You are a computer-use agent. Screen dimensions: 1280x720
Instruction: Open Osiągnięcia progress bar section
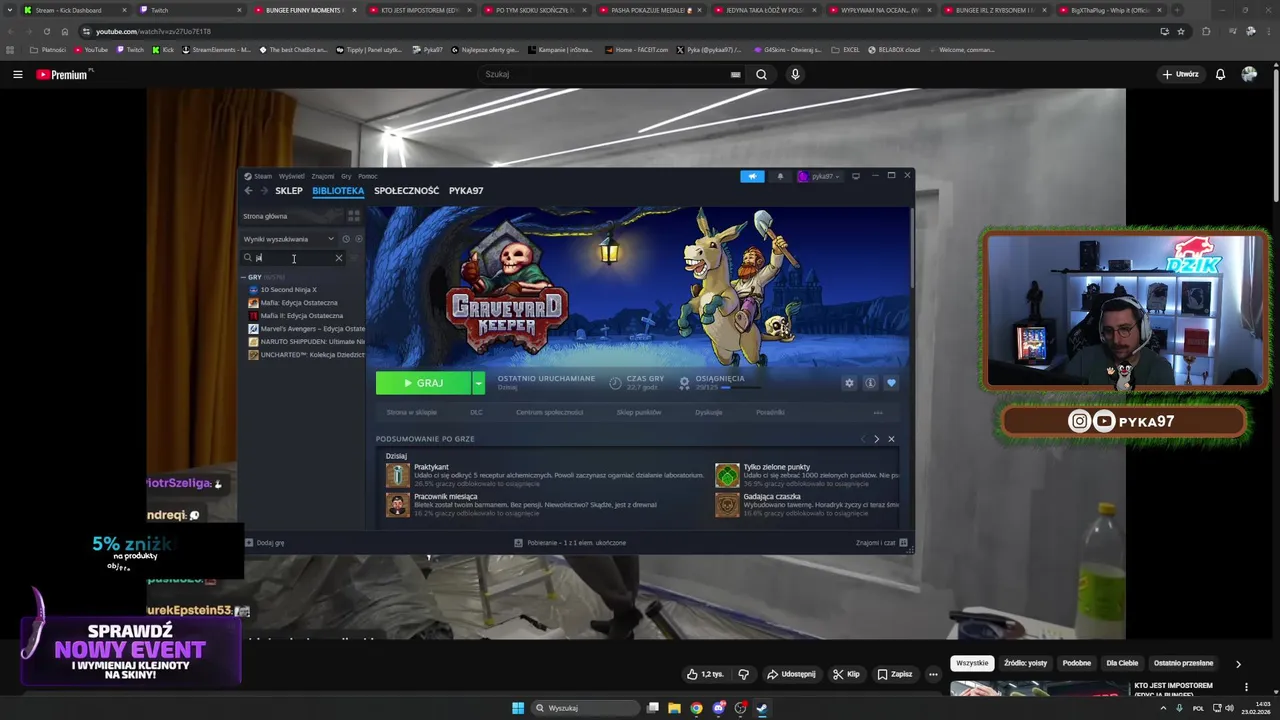[x=719, y=382]
